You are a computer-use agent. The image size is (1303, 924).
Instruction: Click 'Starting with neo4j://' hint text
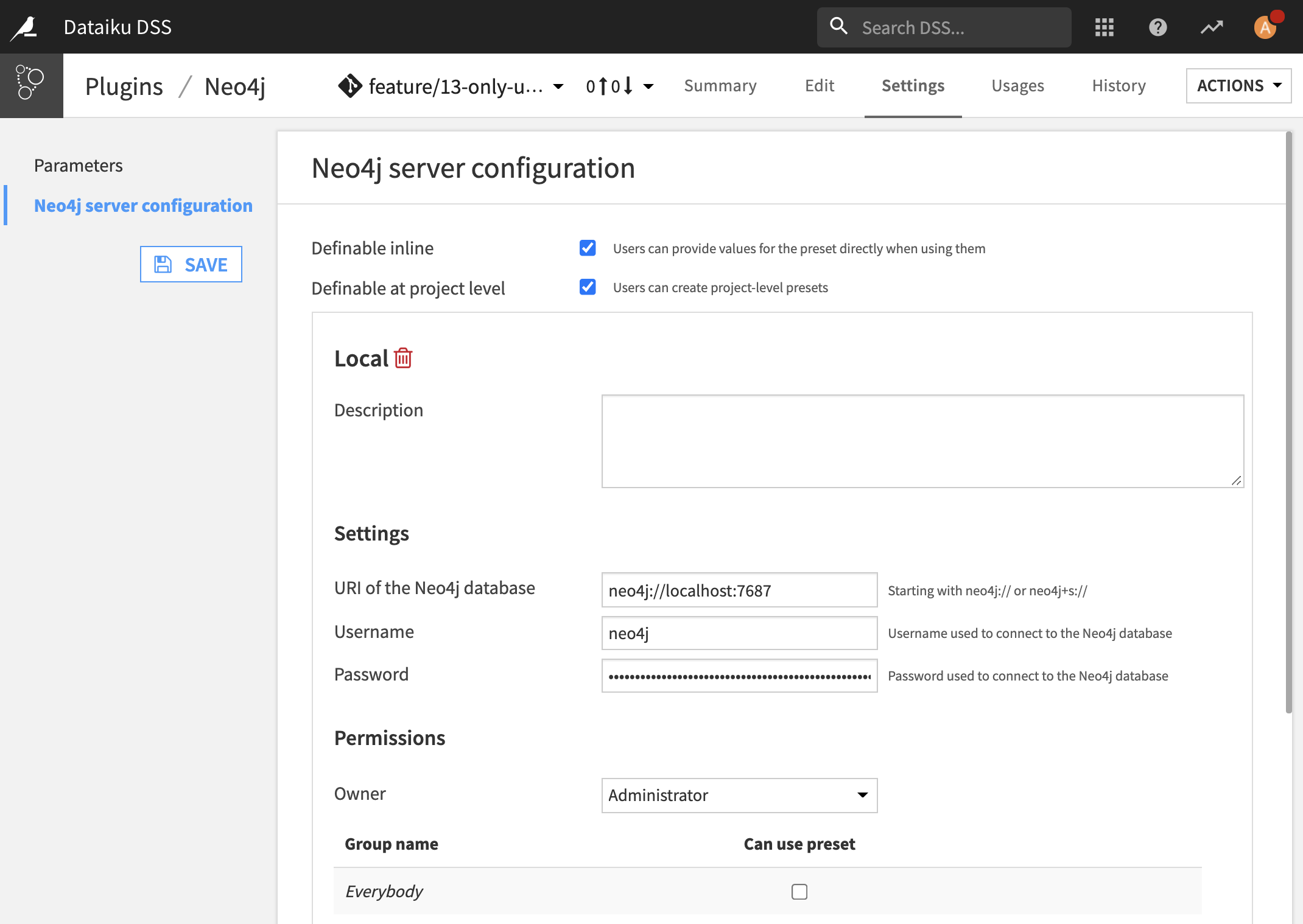click(x=988, y=590)
